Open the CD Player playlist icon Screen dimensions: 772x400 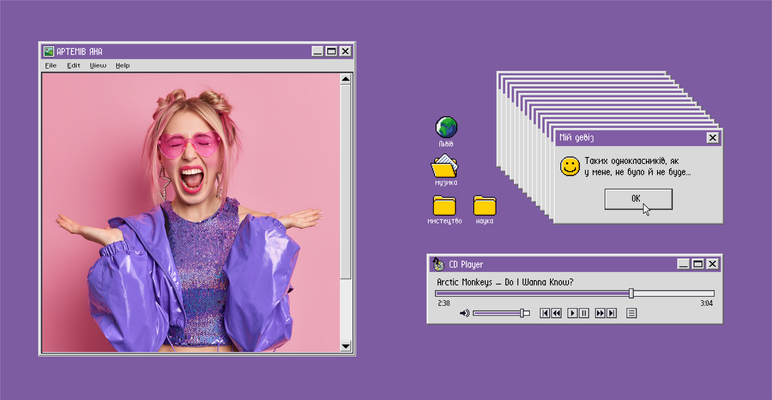[632, 313]
